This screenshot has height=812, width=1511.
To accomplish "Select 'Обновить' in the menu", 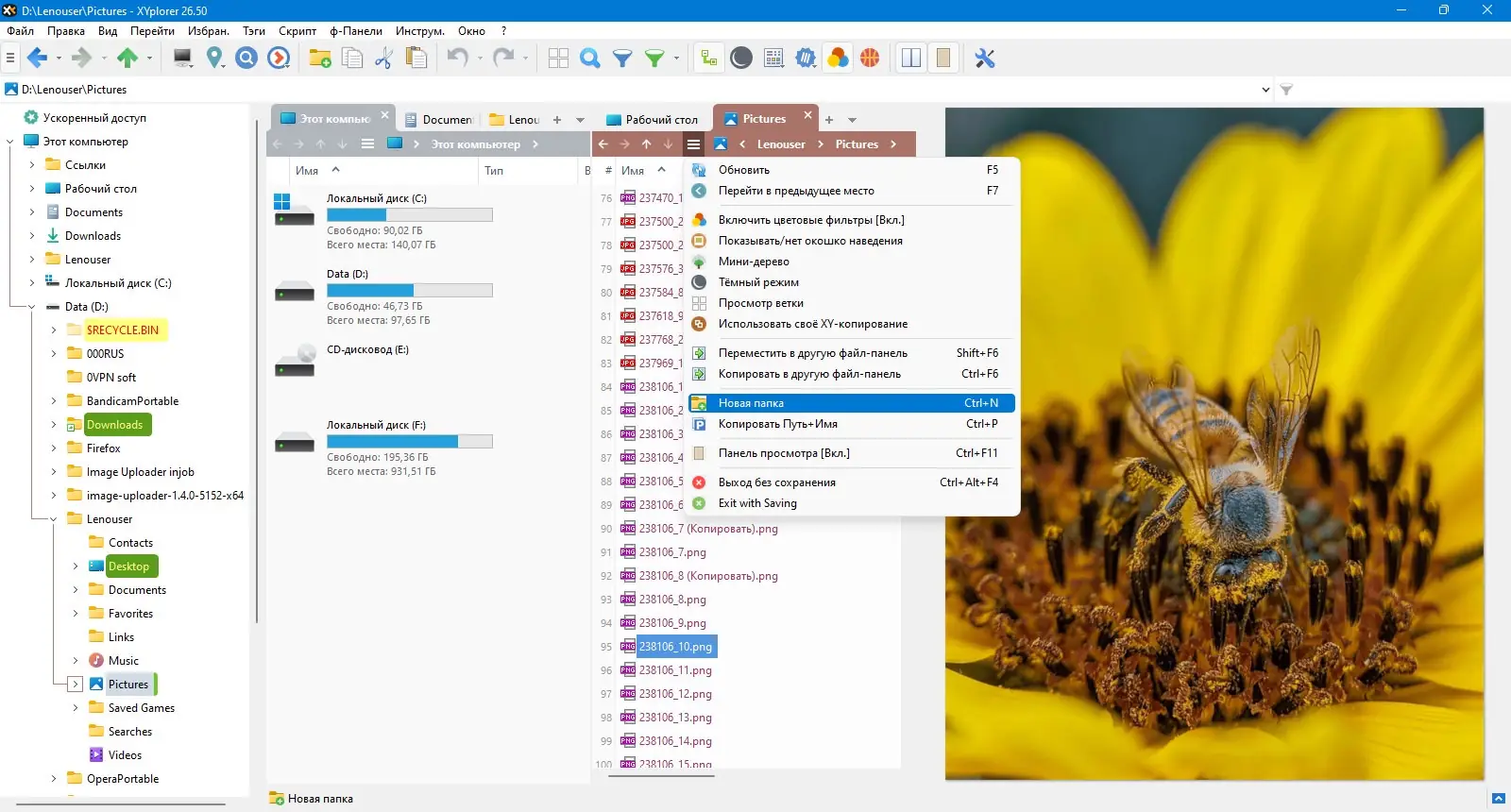I will (852, 170).
